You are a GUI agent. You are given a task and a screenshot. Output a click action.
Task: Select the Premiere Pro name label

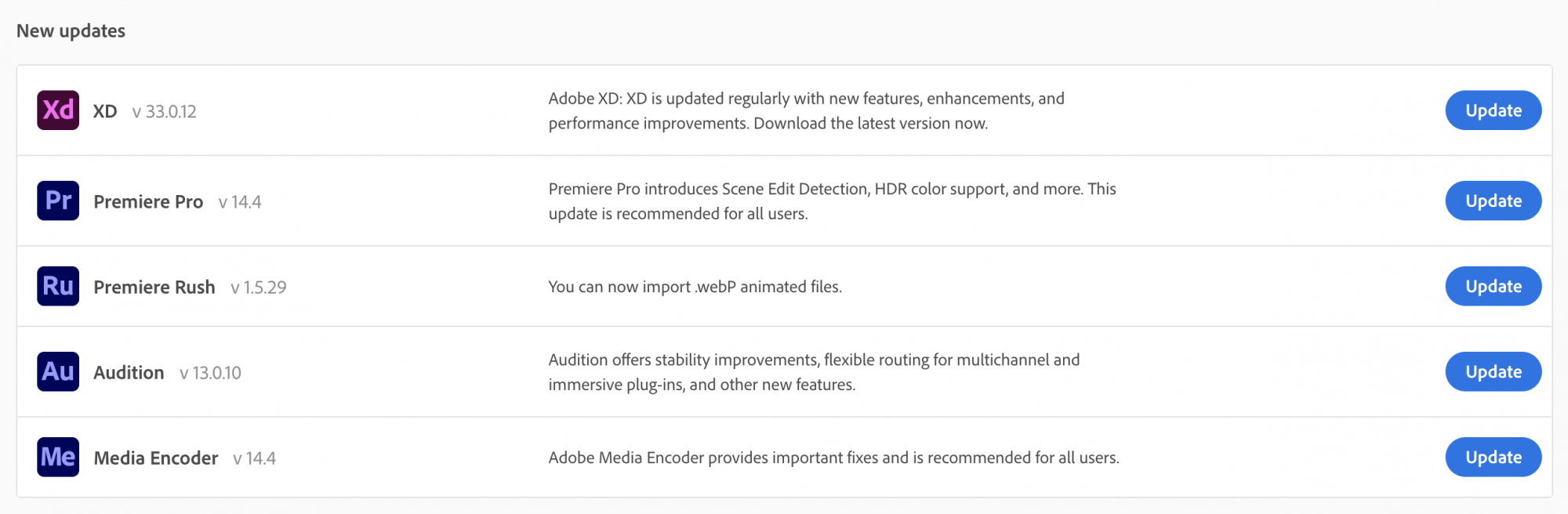point(148,201)
